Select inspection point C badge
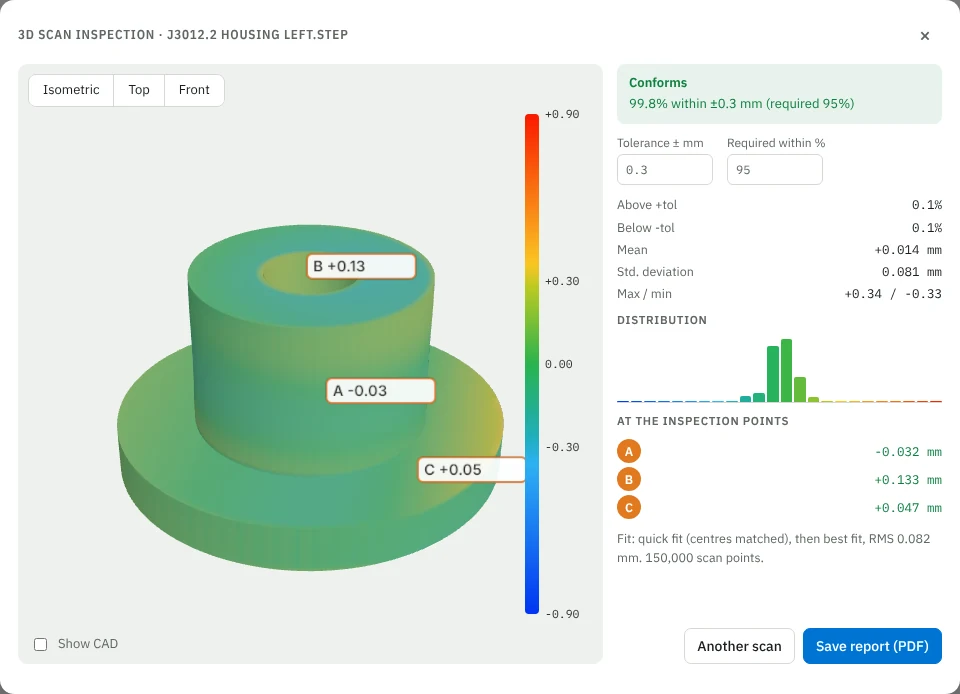The width and height of the screenshot is (960, 694). 629,508
